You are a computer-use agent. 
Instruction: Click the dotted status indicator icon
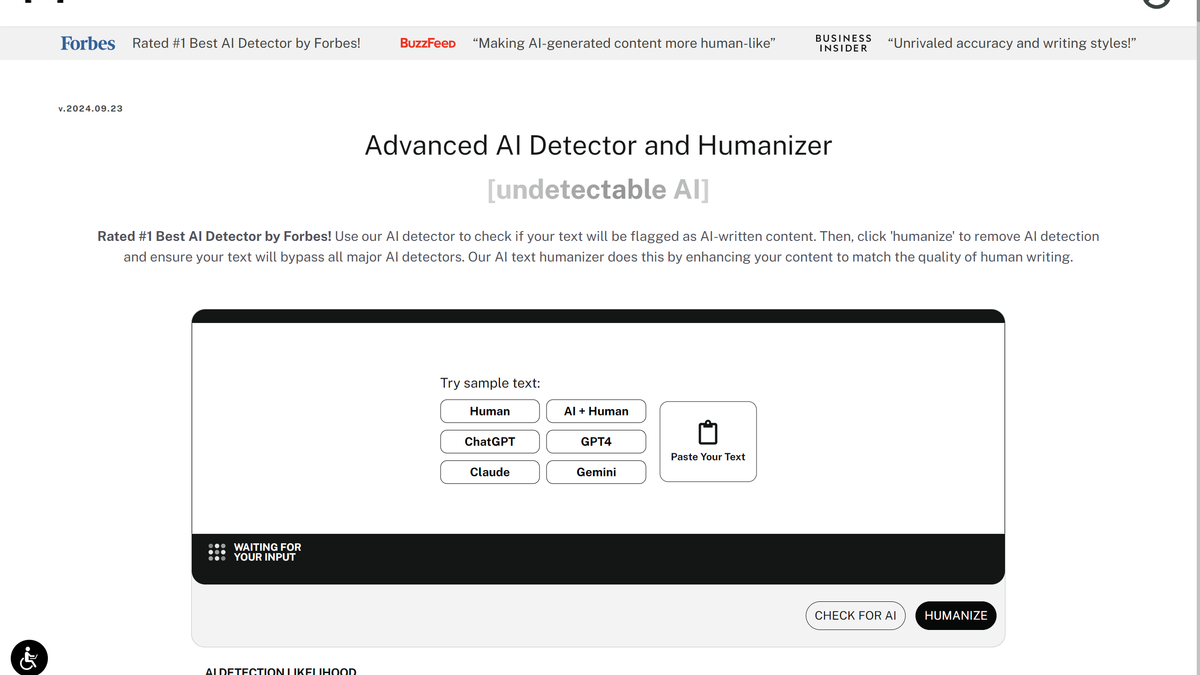216,552
